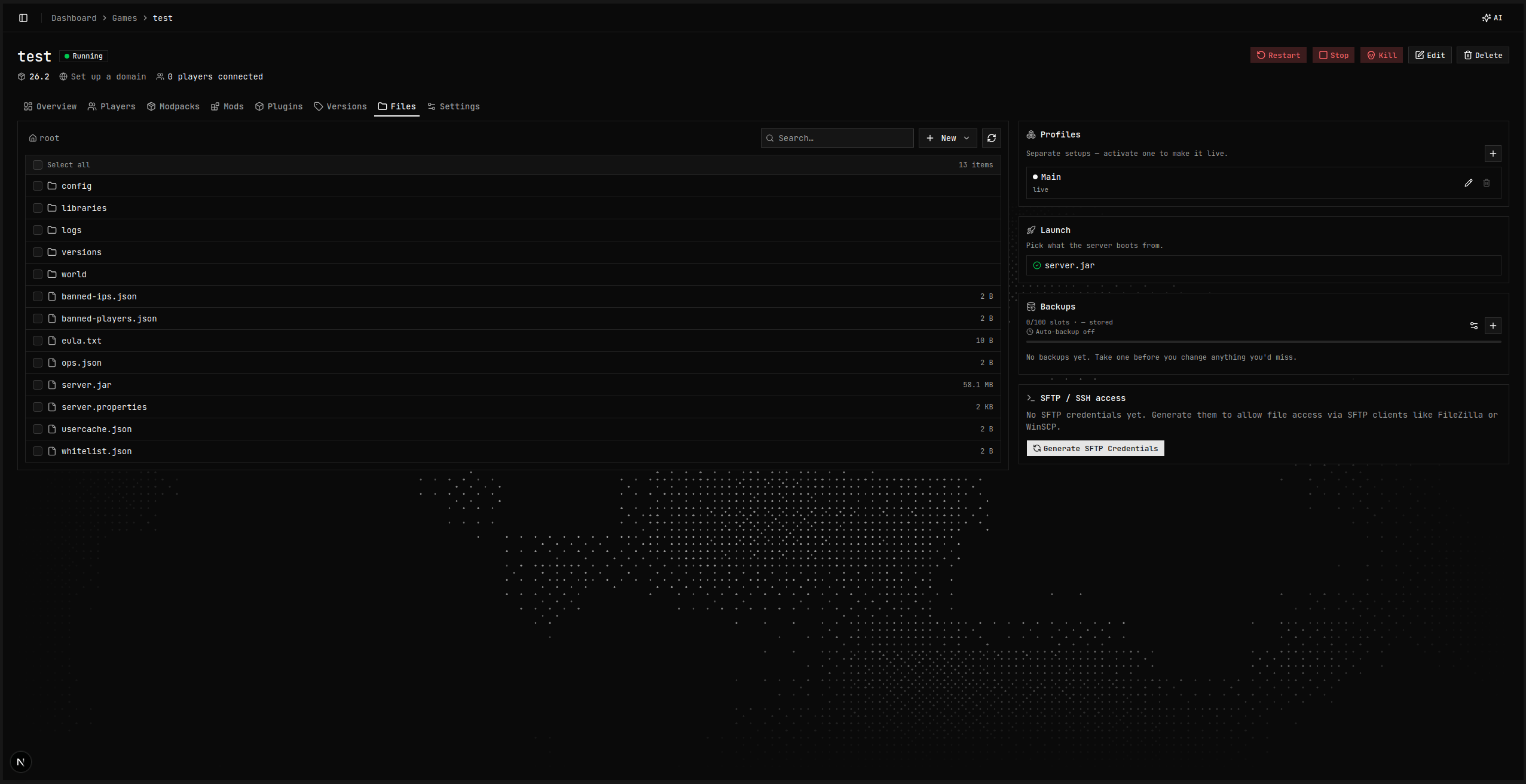Edit the Main profile
This screenshot has width=1526, height=784.
click(1468, 183)
